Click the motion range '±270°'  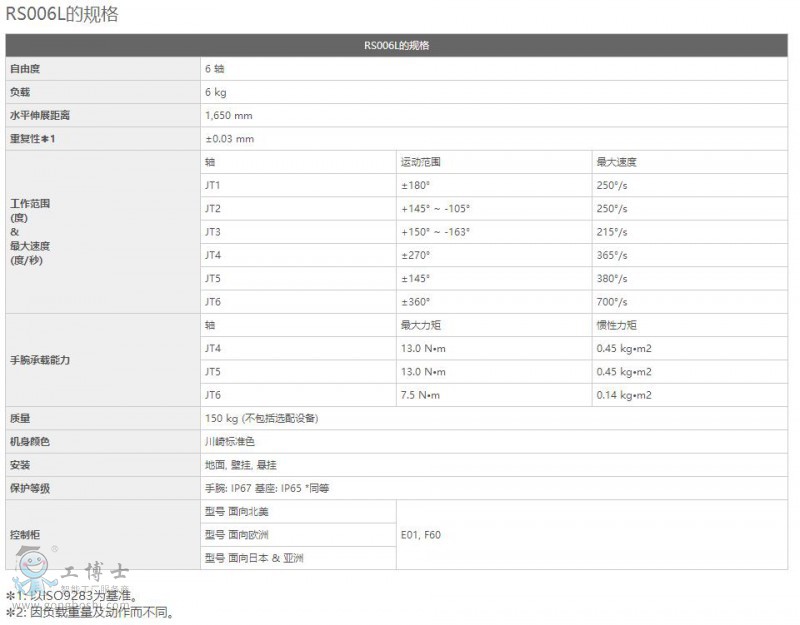pos(415,255)
